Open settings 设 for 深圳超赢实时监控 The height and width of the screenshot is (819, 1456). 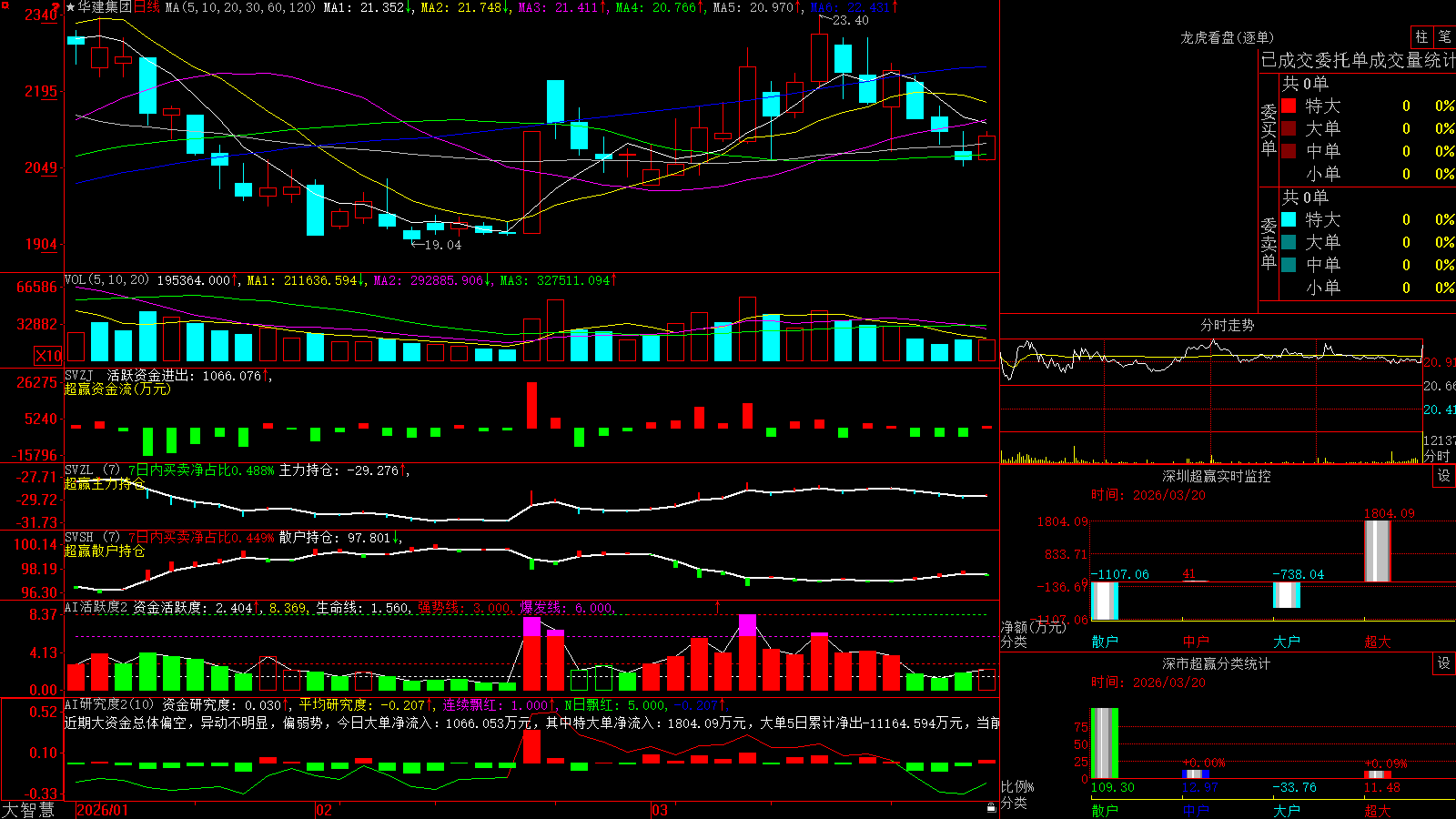[x=1444, y=476]
